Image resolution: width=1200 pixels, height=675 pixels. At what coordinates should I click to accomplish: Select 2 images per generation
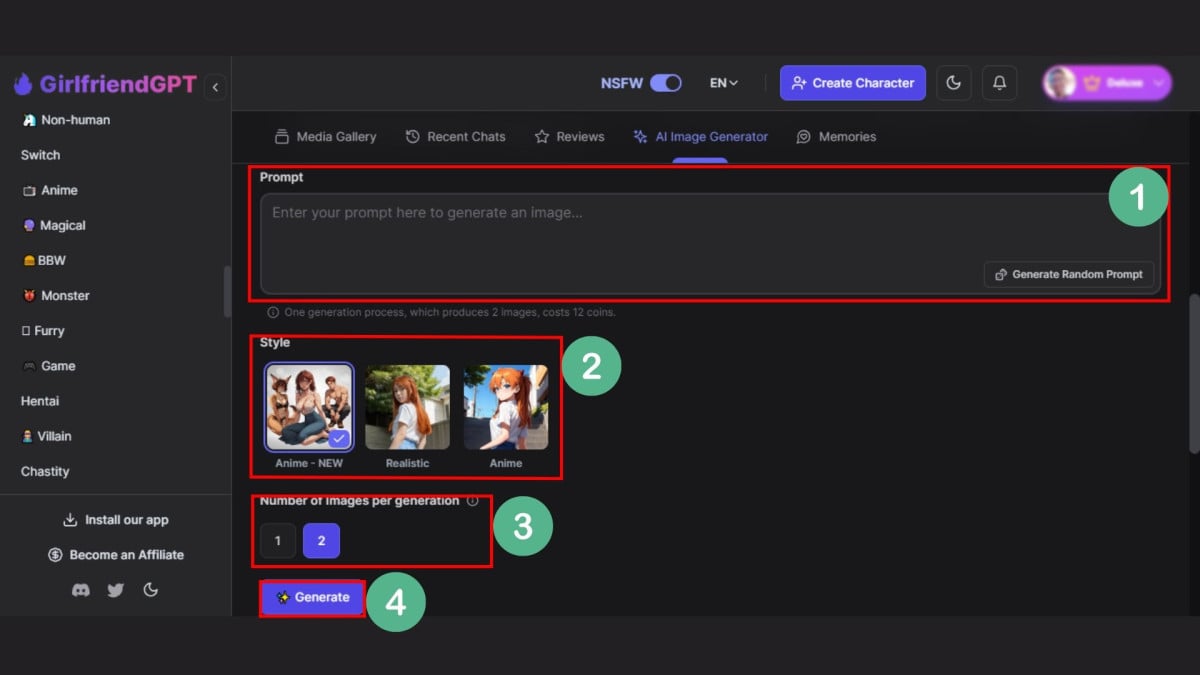(321, 541)
